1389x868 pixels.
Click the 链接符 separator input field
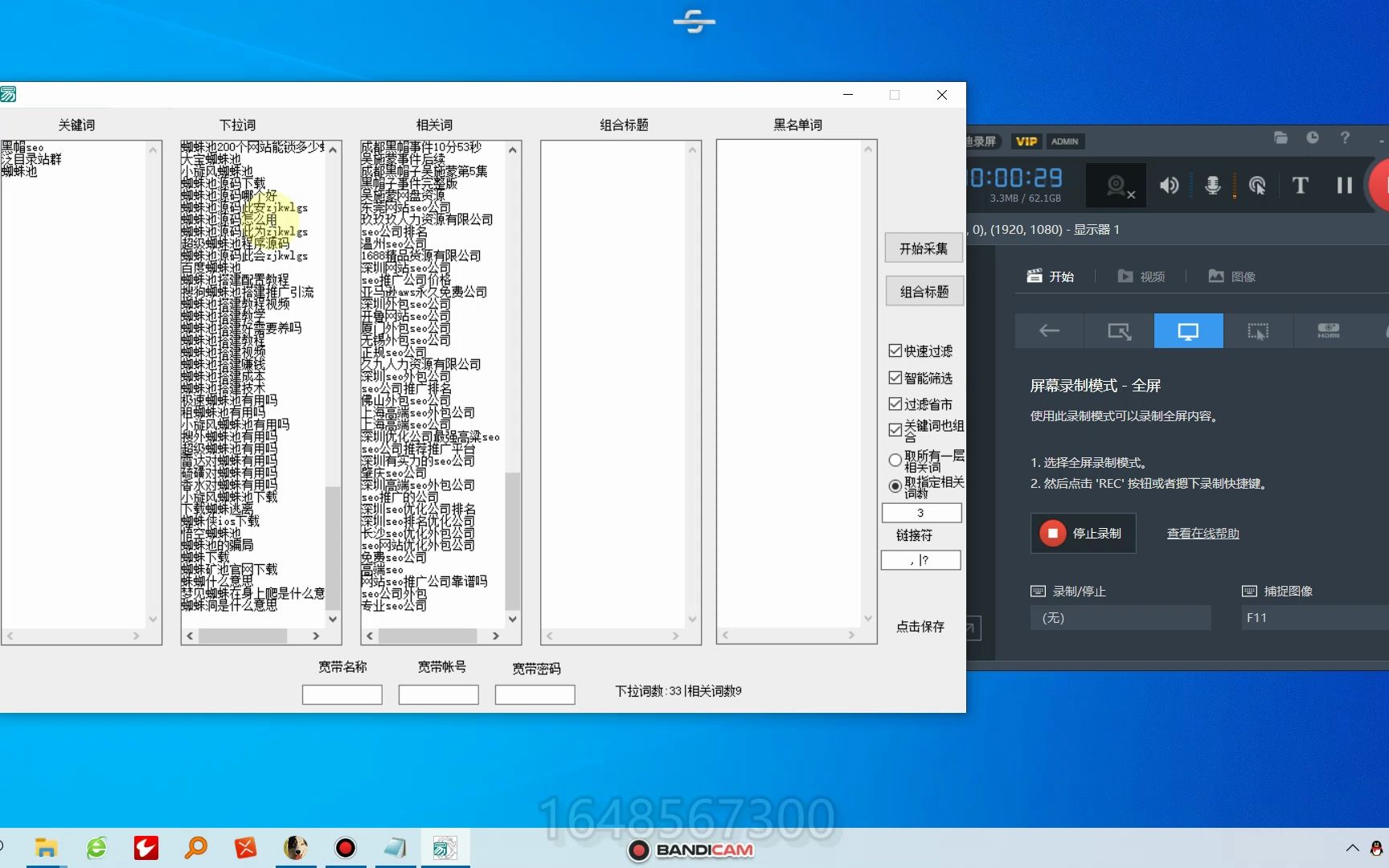click(x=921, y=560)
